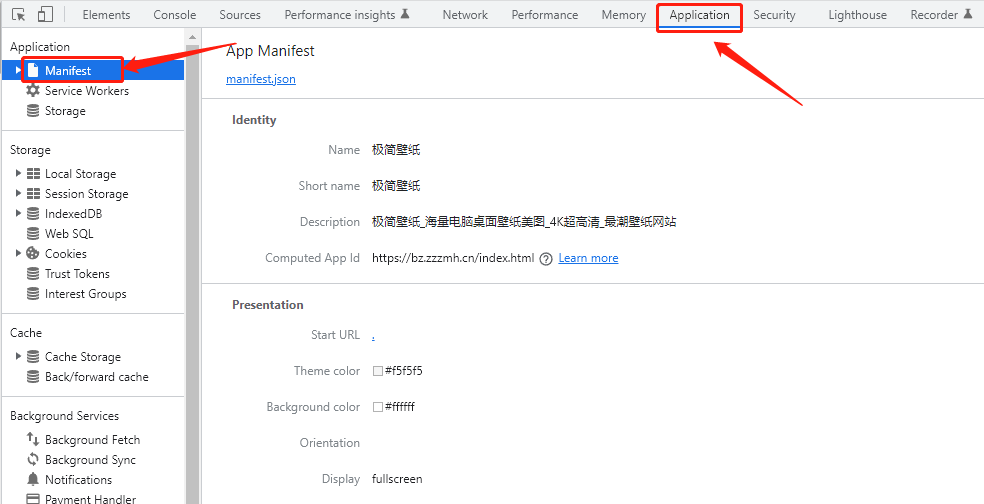Click the Manifest file icon
This screenshot has width=984, height=504.
click(x=33, y=70)
